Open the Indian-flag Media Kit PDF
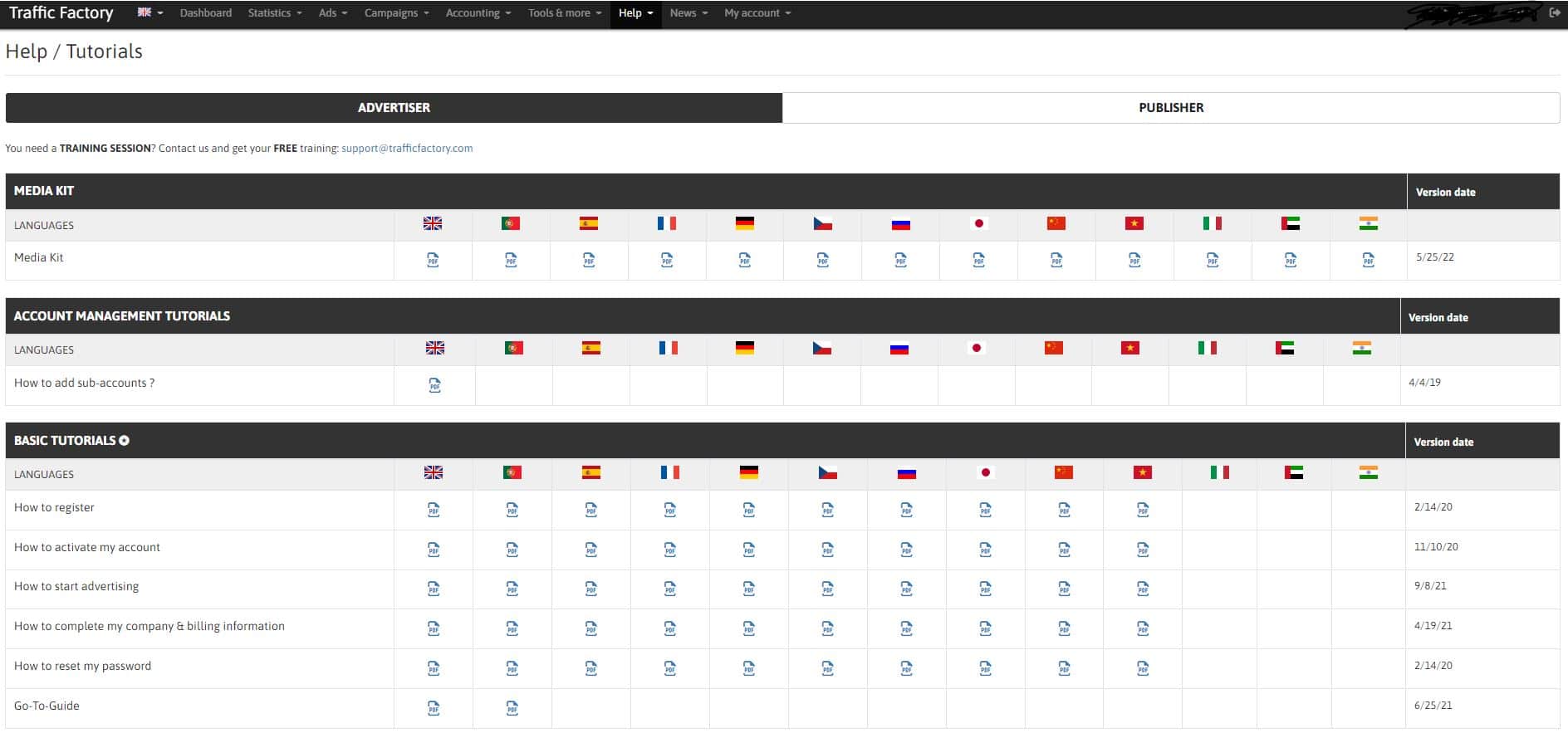This screenshot has height=738, width=1568. [x=1368, y=261]
